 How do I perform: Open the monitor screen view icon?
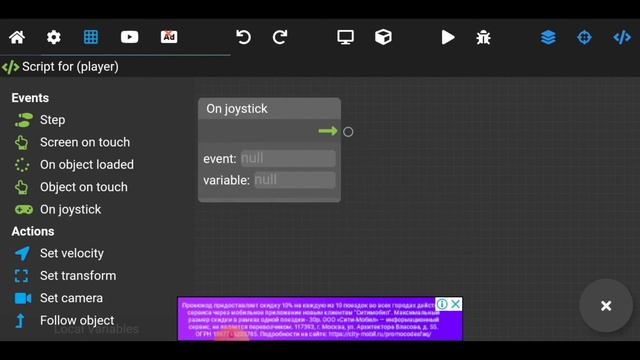345,37
